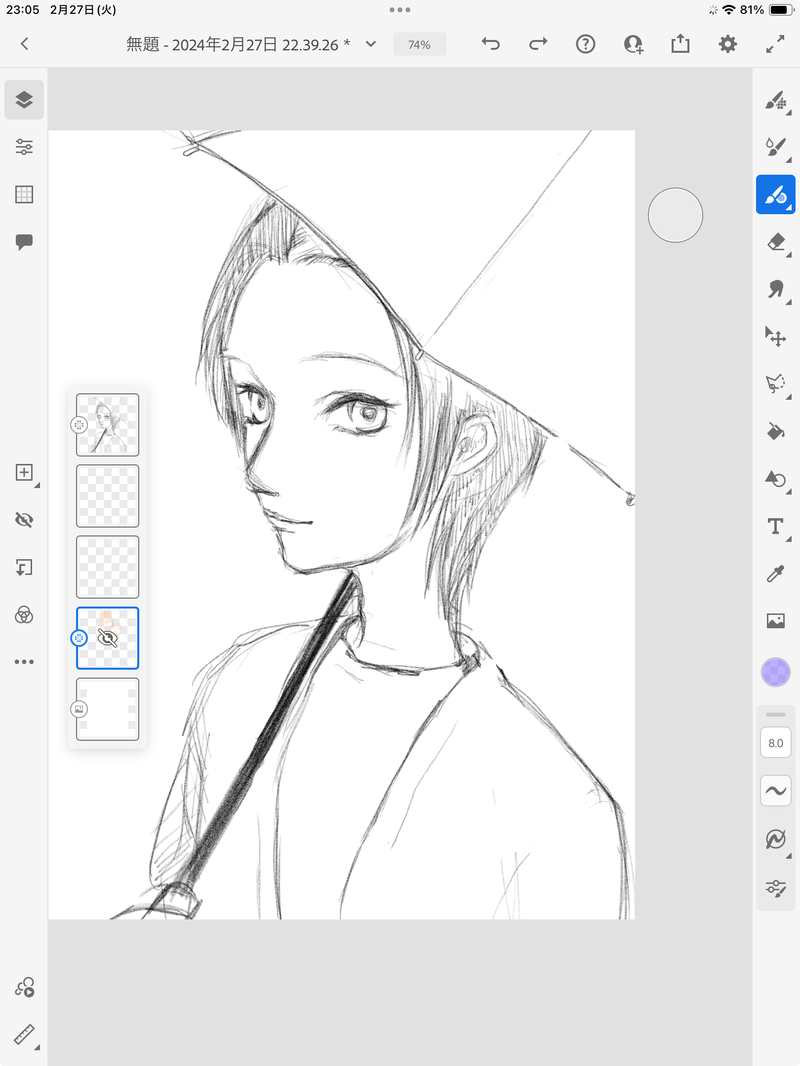Select the active Vector brush tool
800x1066 pixels.
tap(776, 195)
